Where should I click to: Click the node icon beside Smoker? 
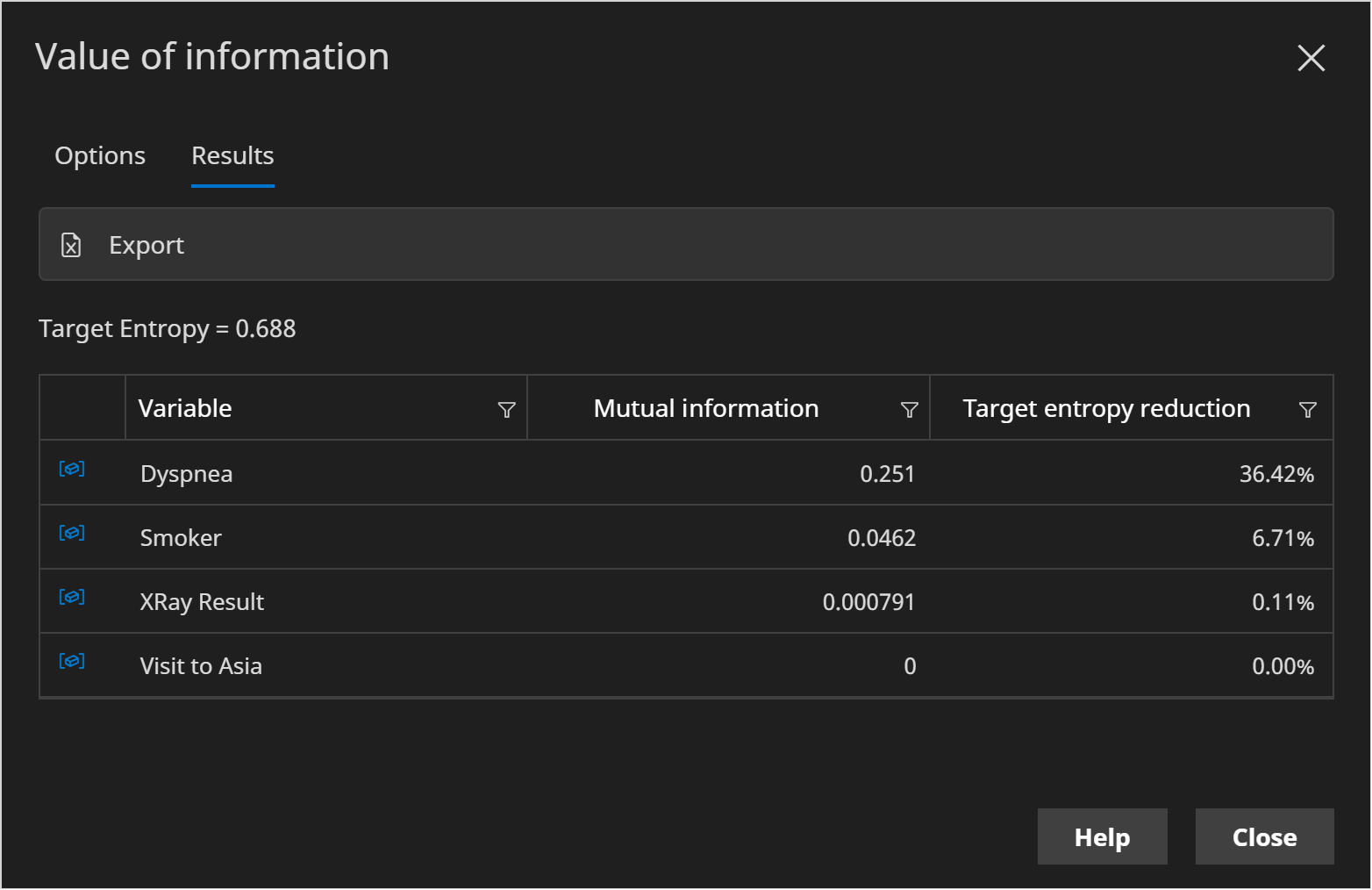(72, 533)
